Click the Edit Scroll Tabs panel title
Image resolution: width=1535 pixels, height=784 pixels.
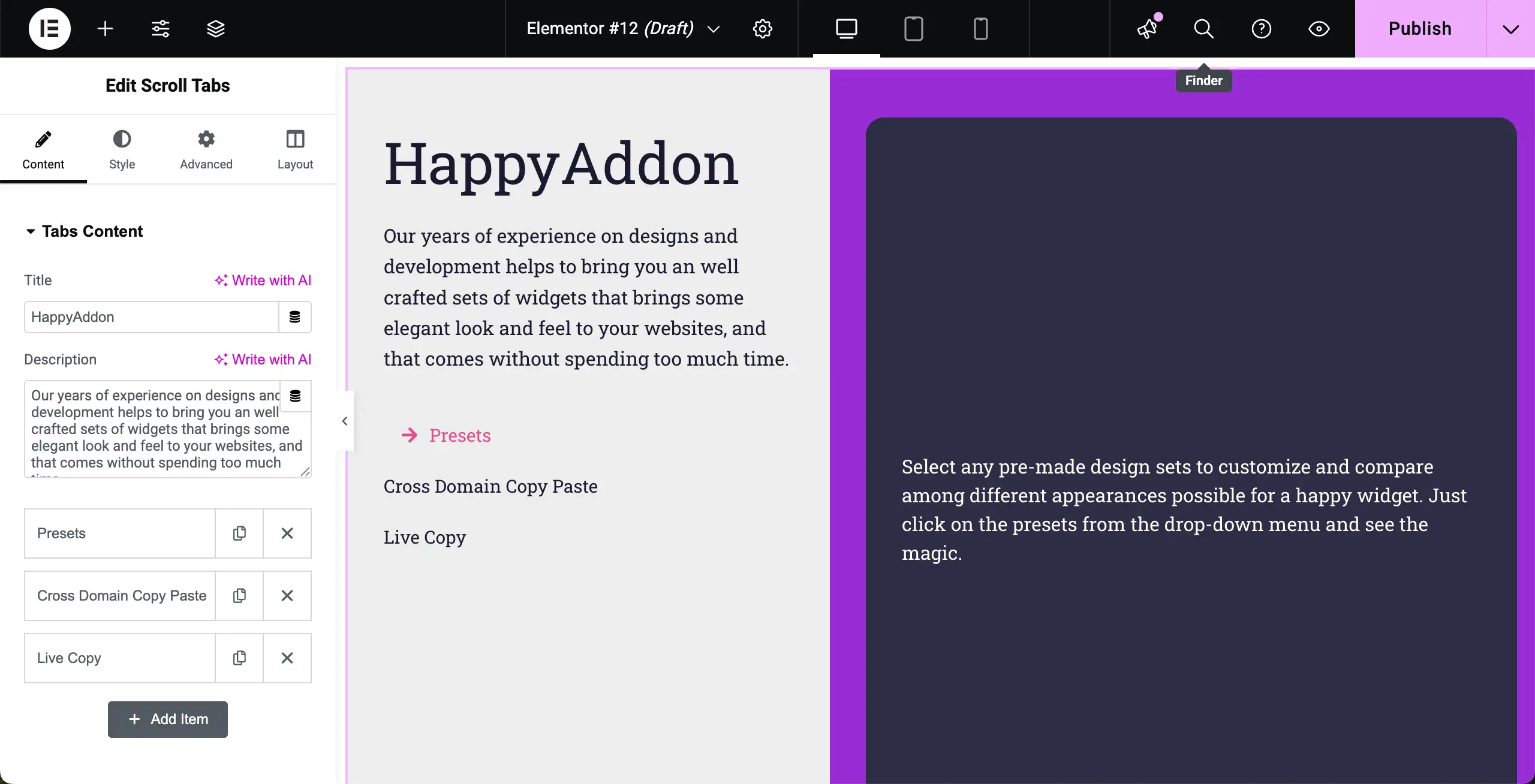pyautogui.click(x=168, y=86)
